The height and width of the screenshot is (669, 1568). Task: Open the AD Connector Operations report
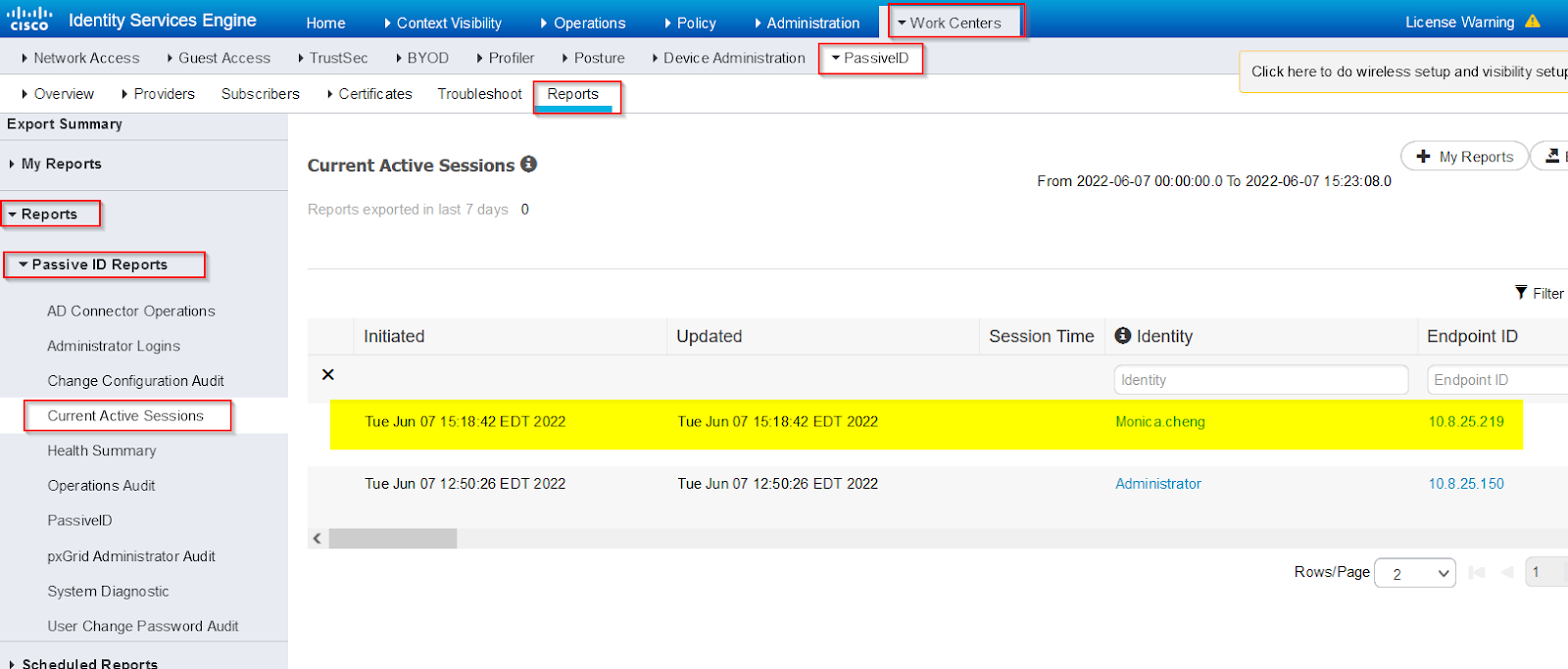[x=131, y=311]
